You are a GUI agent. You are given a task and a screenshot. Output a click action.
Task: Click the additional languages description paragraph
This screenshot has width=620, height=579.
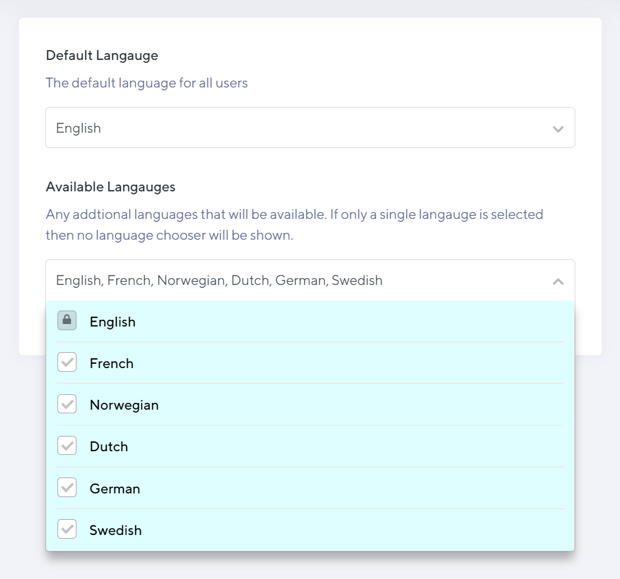pos(294,225)
